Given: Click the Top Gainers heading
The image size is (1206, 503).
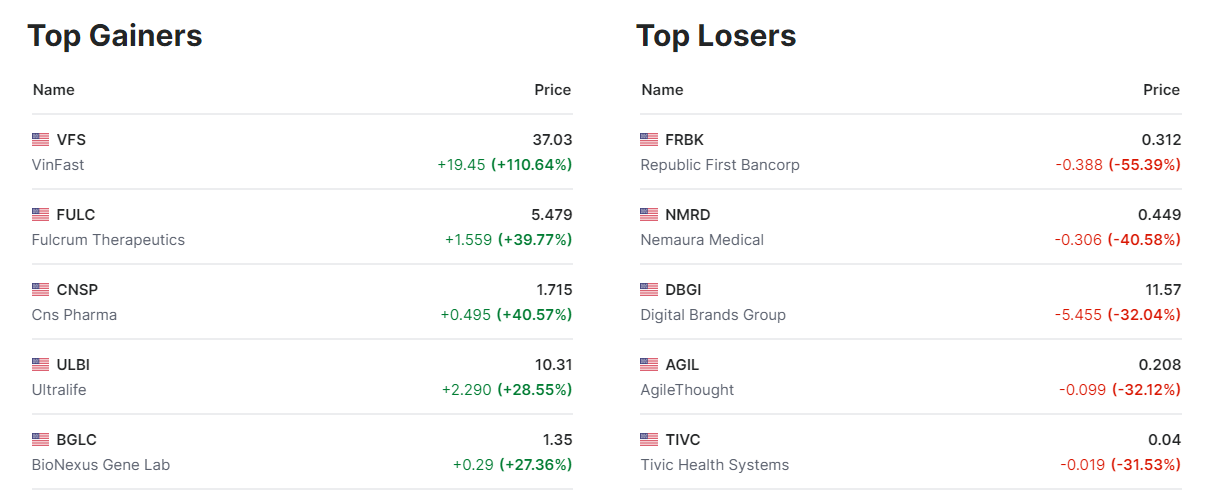Looking at the screenshot, I should (x=115, y=36).
